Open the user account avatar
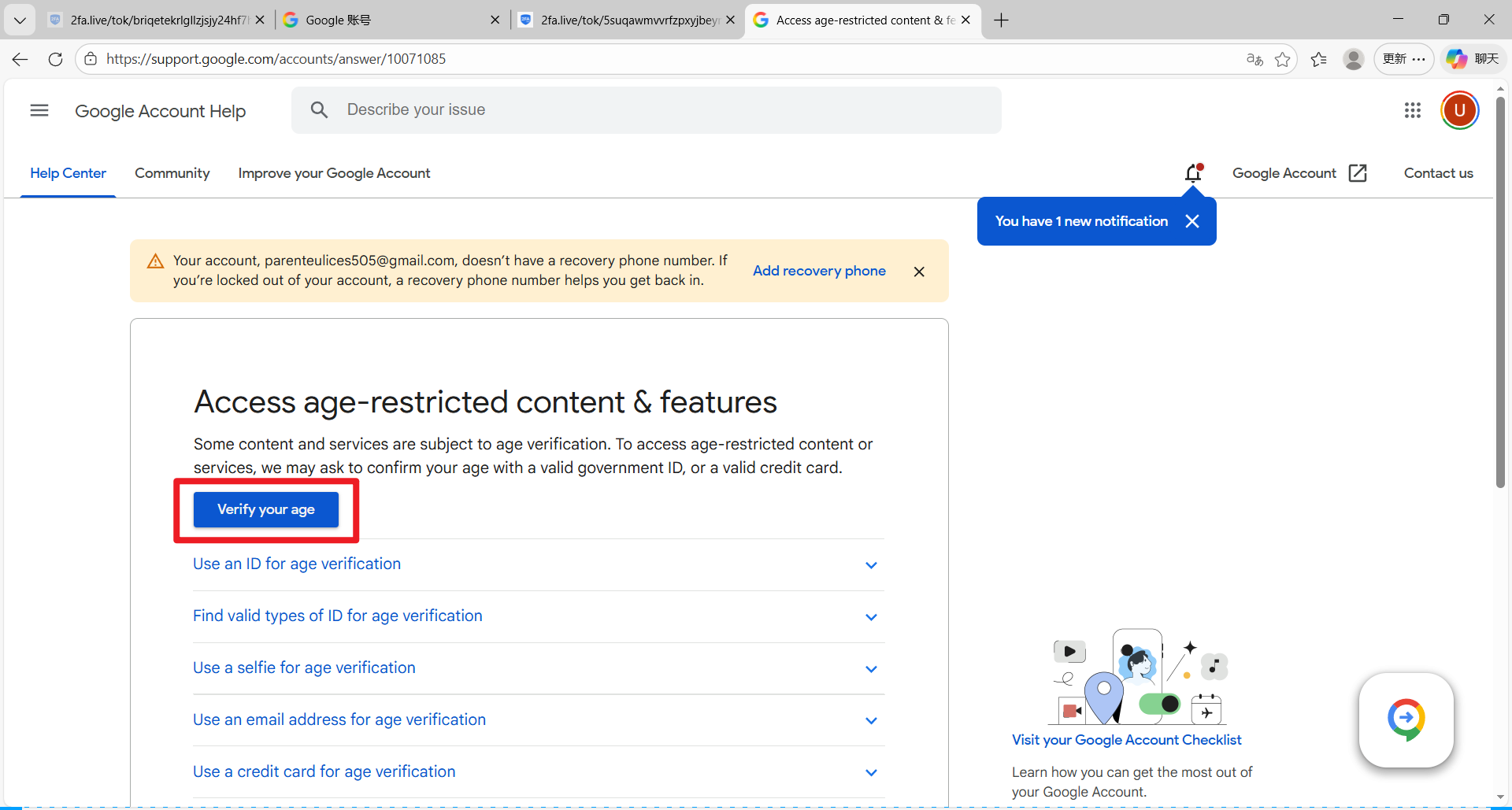1512x810 pixels. (1459, 110)
